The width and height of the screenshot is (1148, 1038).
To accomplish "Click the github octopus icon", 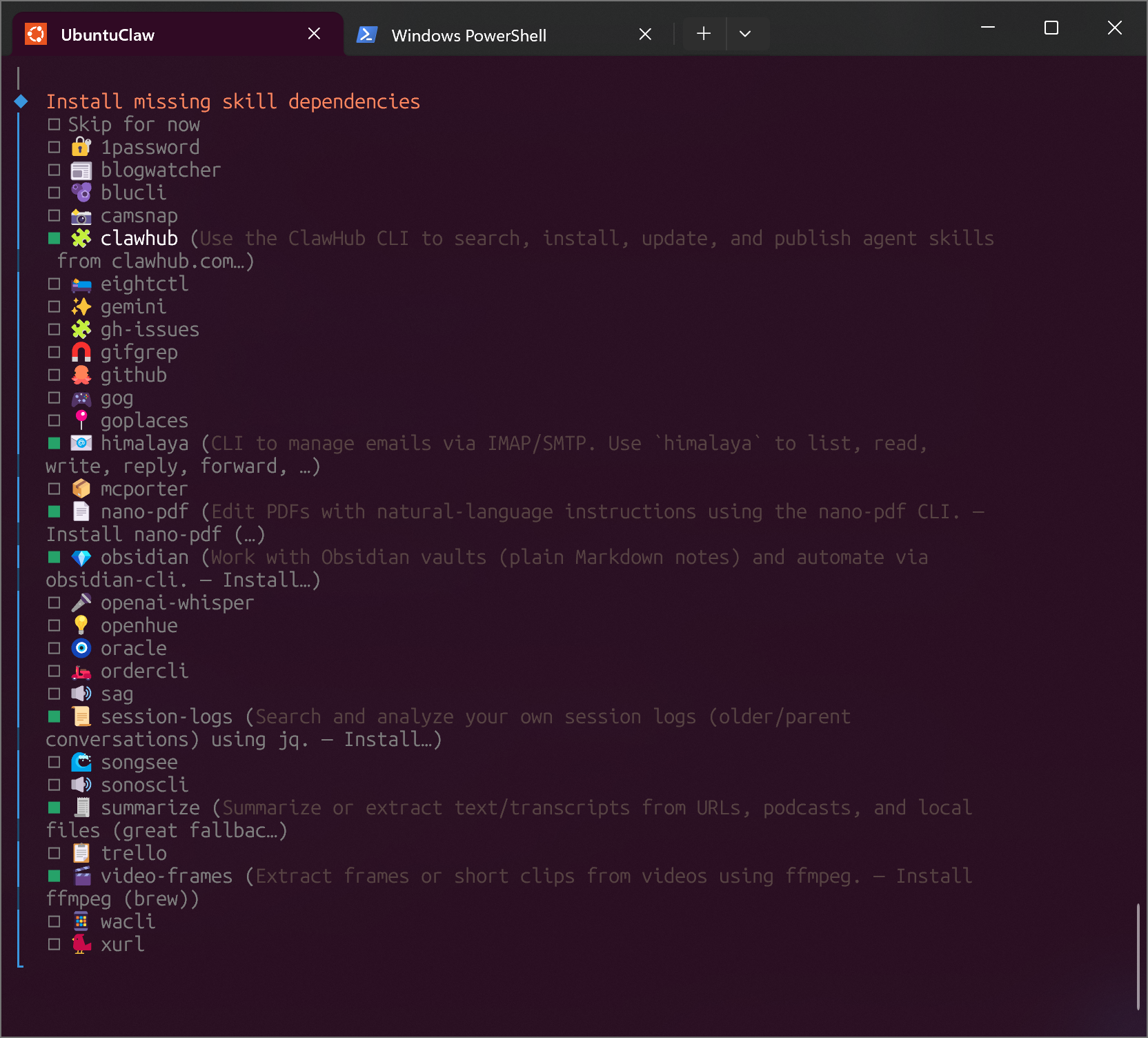I will pyautogui.click(x=81, y=375).
